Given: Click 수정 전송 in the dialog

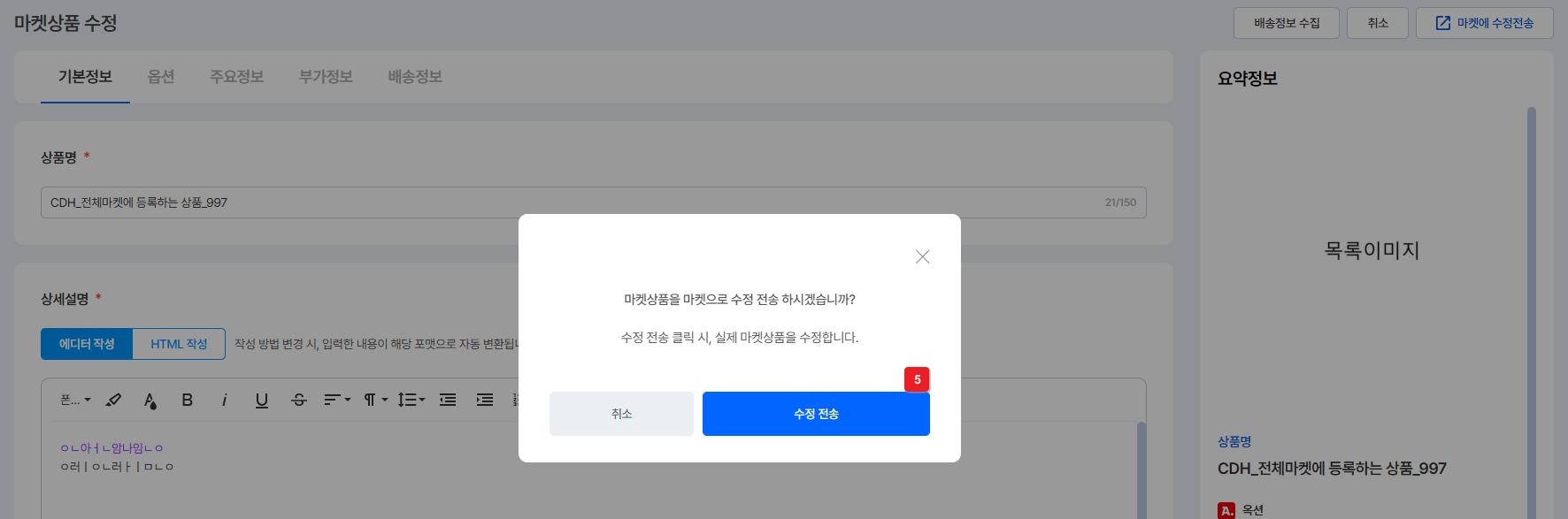Looking at the screenshot, I should point(816,414).
